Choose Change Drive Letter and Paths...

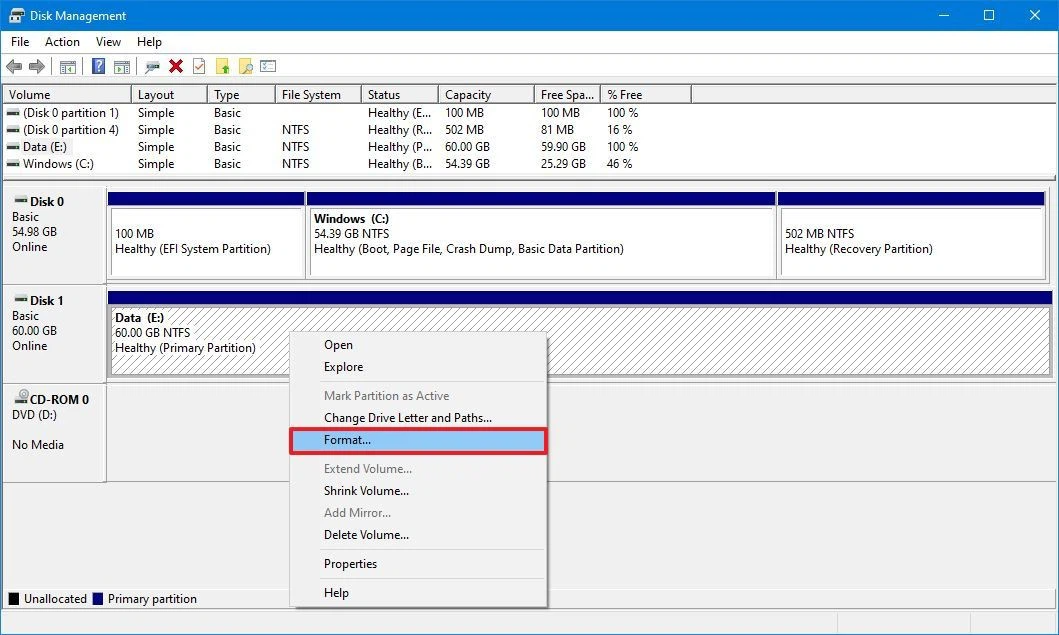click(x=407, y=418)
